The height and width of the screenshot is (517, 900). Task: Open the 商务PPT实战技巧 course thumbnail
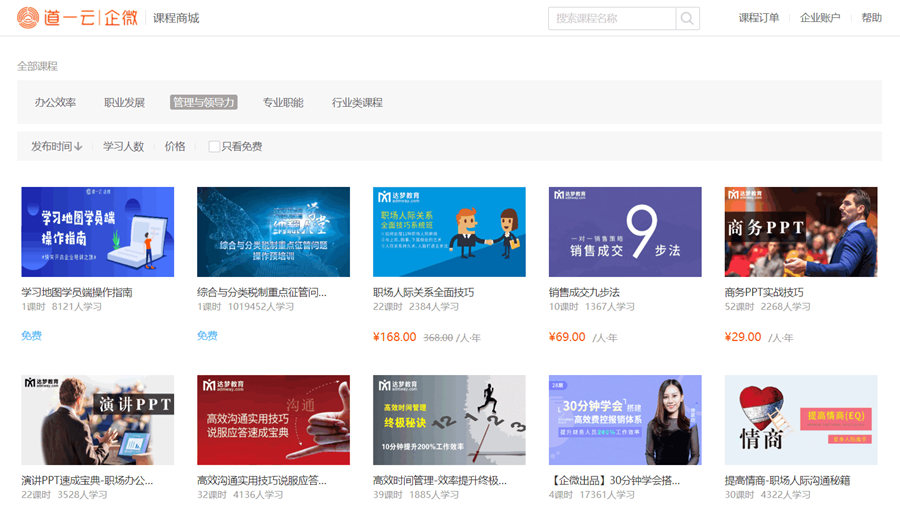(800, 232)
